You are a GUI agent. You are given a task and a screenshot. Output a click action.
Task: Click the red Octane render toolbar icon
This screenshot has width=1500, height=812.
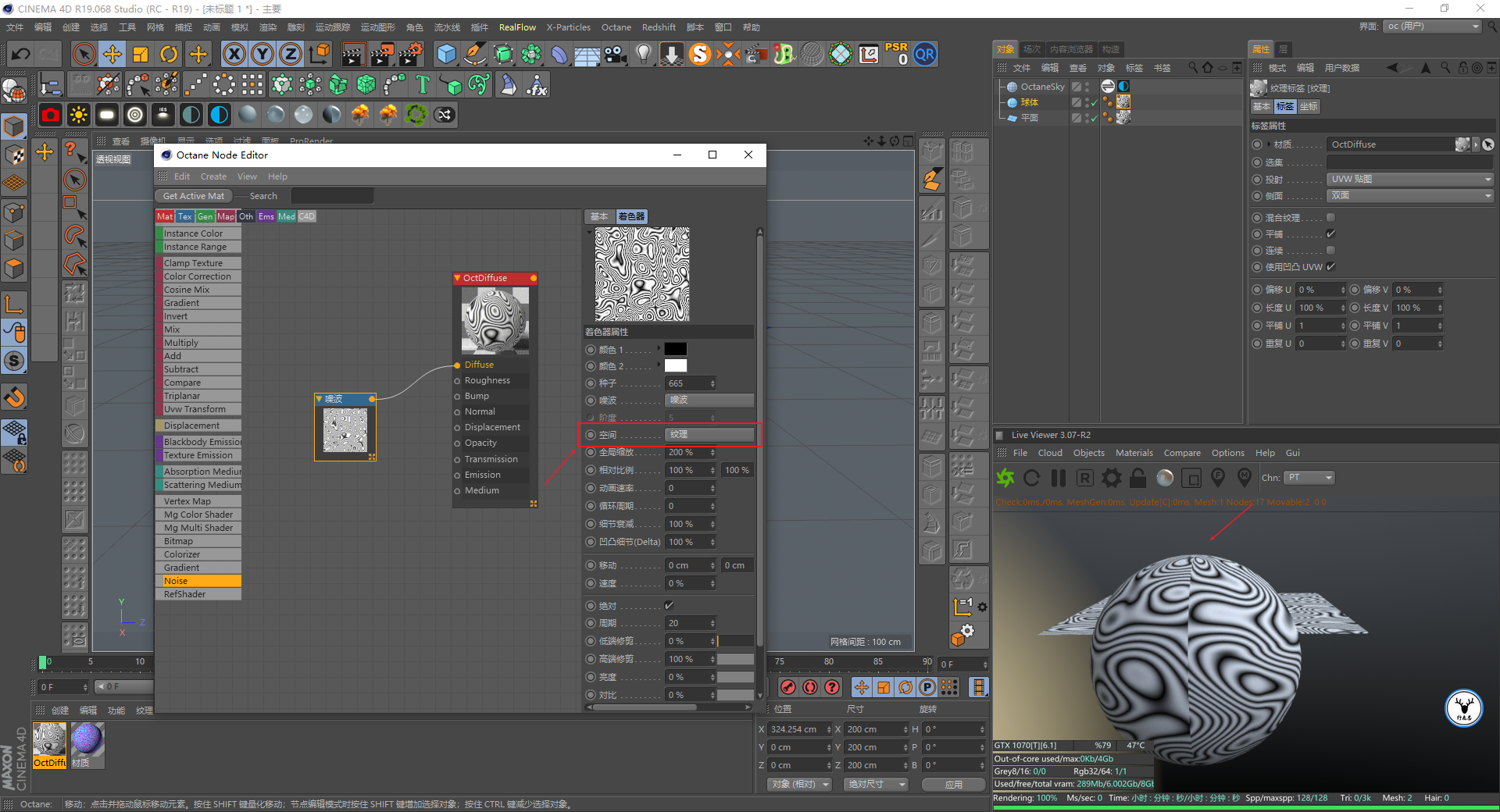pyautogui.click(x=51, y=115)
